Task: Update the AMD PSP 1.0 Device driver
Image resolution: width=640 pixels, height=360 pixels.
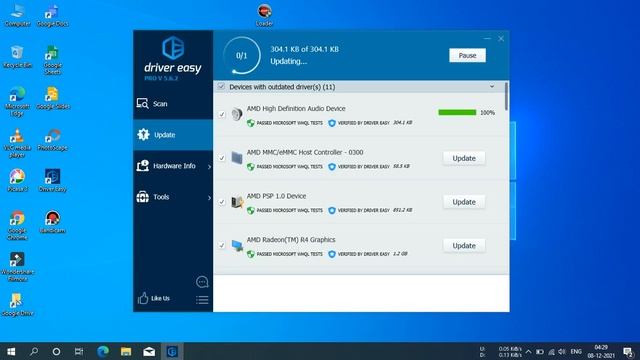Action: [464, 202]
